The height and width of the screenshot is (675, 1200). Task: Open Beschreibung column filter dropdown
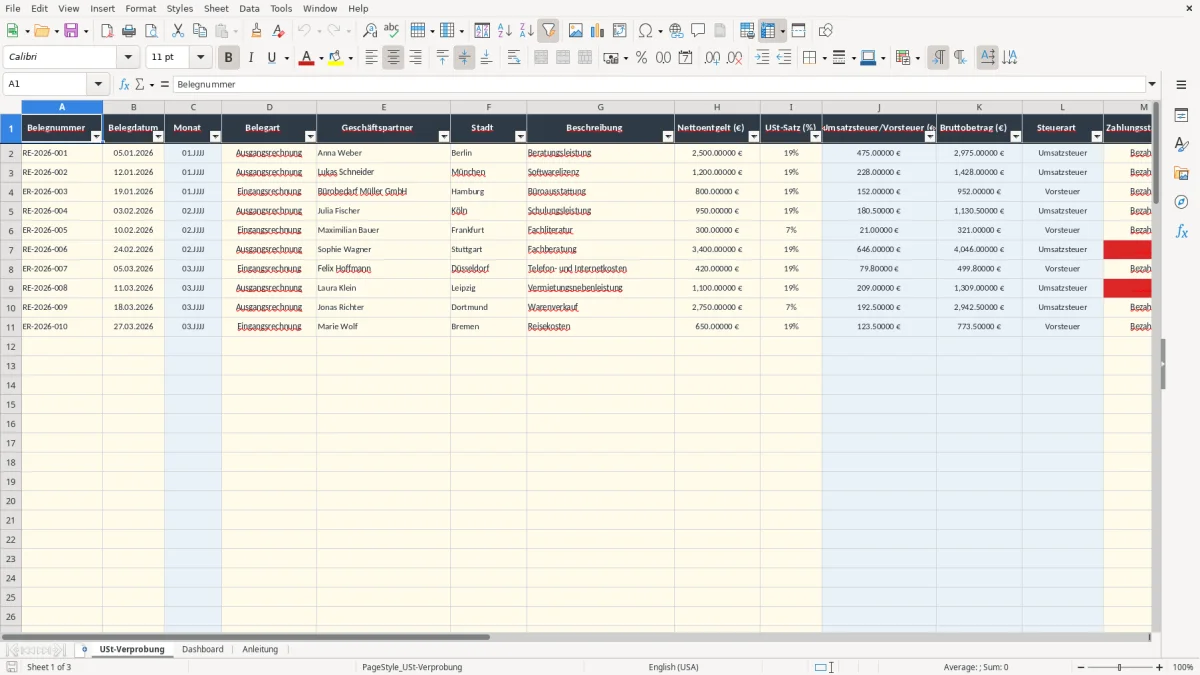click(668, 137)
